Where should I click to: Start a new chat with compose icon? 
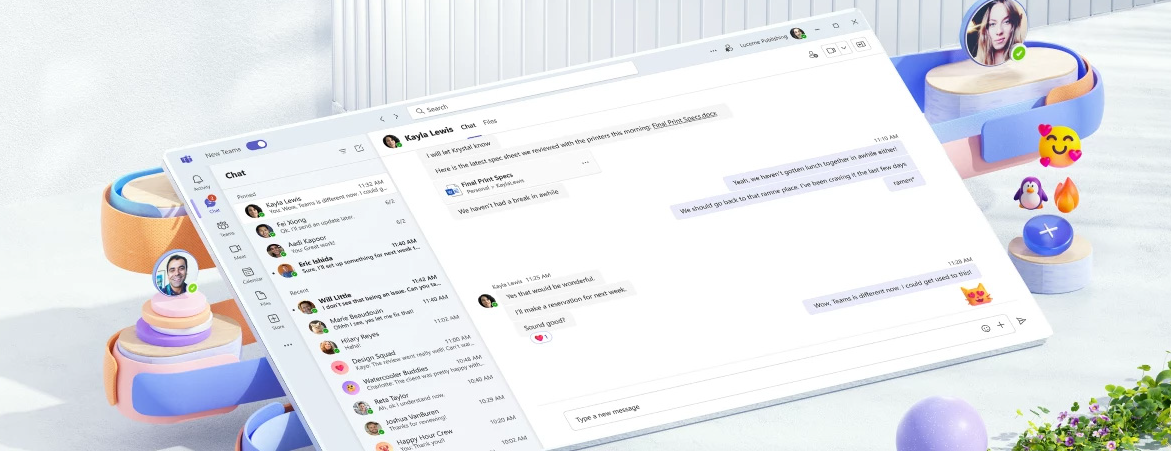pyautogui.click(x=359, y=149)
